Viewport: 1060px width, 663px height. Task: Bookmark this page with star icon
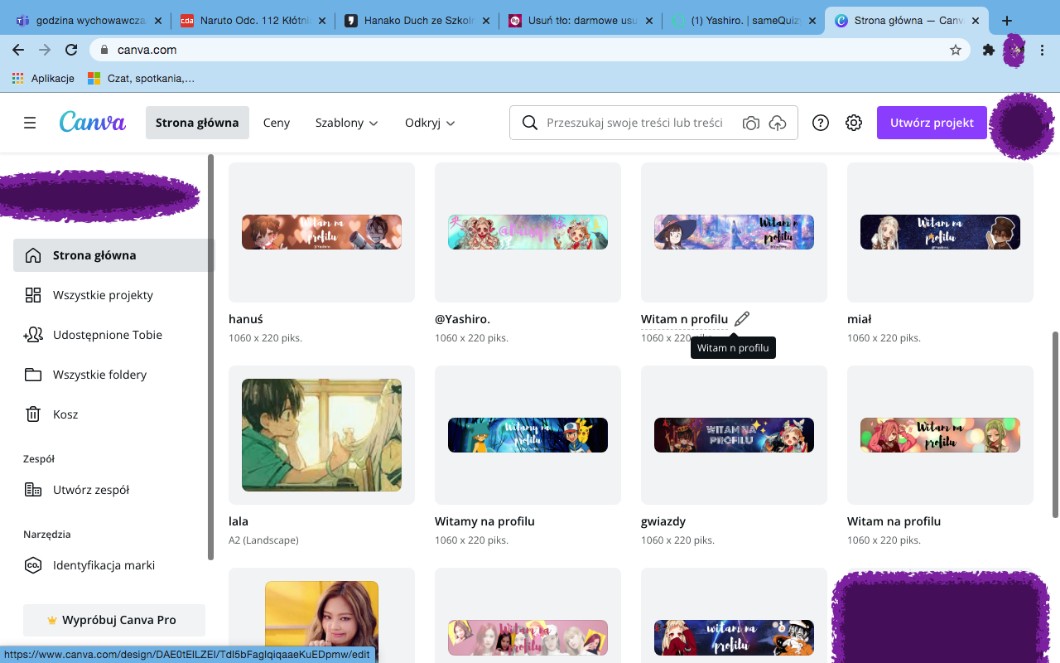[x=955, y=50]
